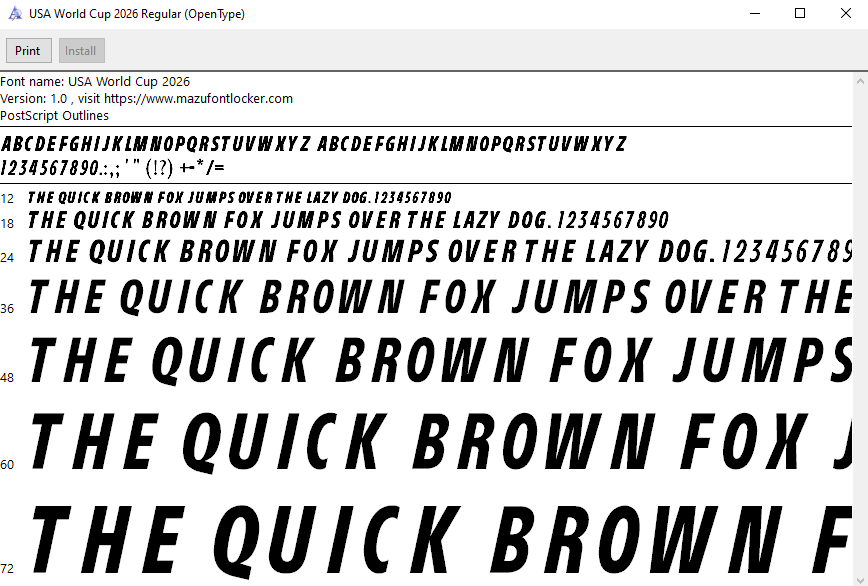Select the 18 point sample sentence

pos(349,221)
